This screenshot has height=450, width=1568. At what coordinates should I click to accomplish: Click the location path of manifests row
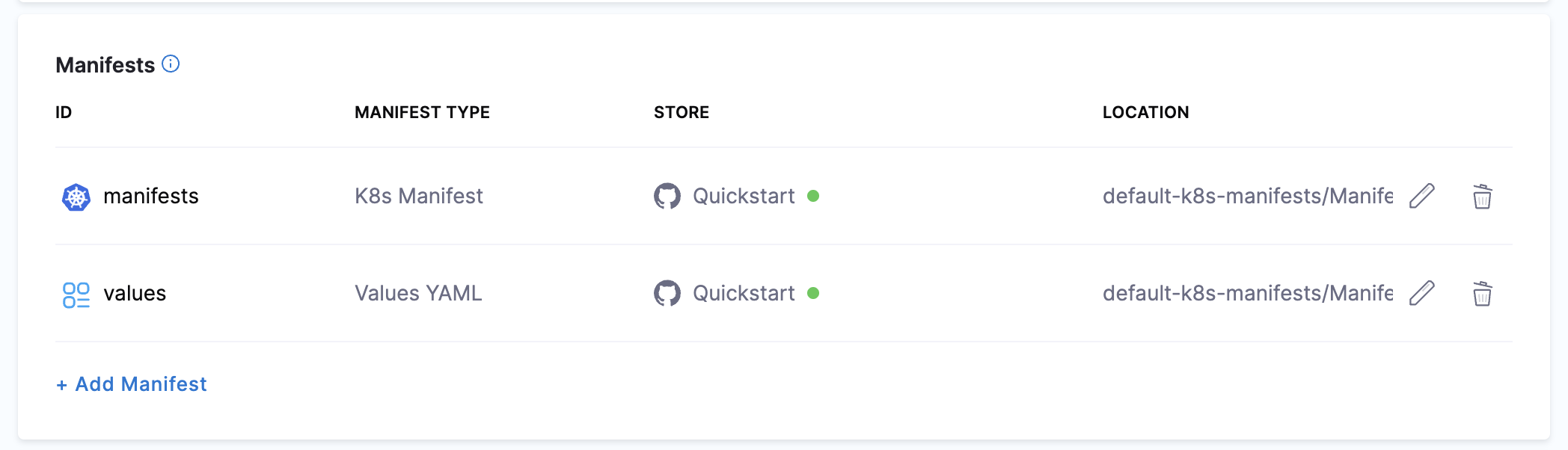coord(1247,196)
